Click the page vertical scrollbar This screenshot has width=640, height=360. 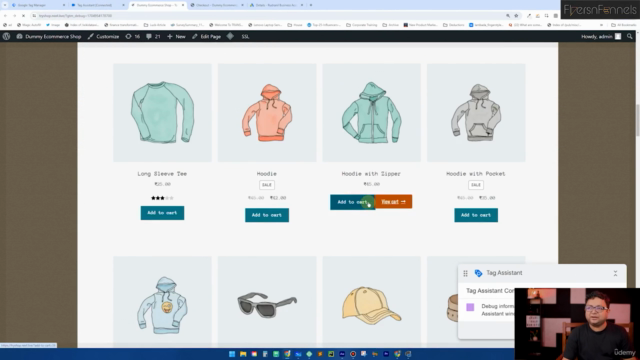tap(637, 120)
